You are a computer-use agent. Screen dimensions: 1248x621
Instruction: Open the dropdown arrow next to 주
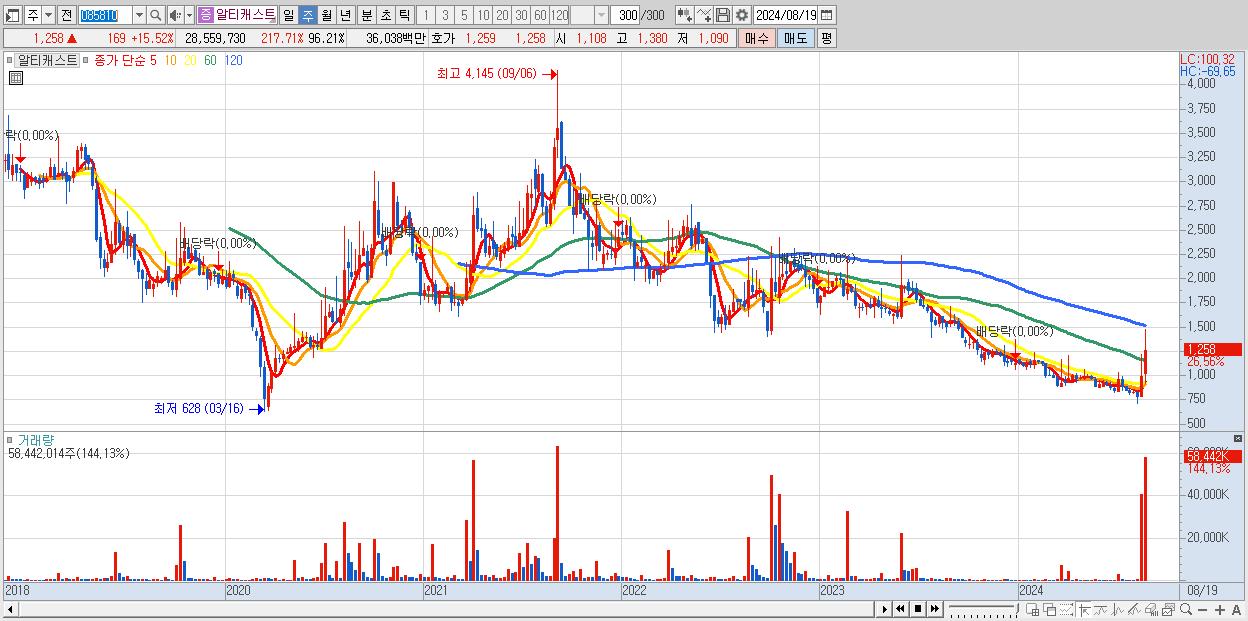tap(48, 15)
